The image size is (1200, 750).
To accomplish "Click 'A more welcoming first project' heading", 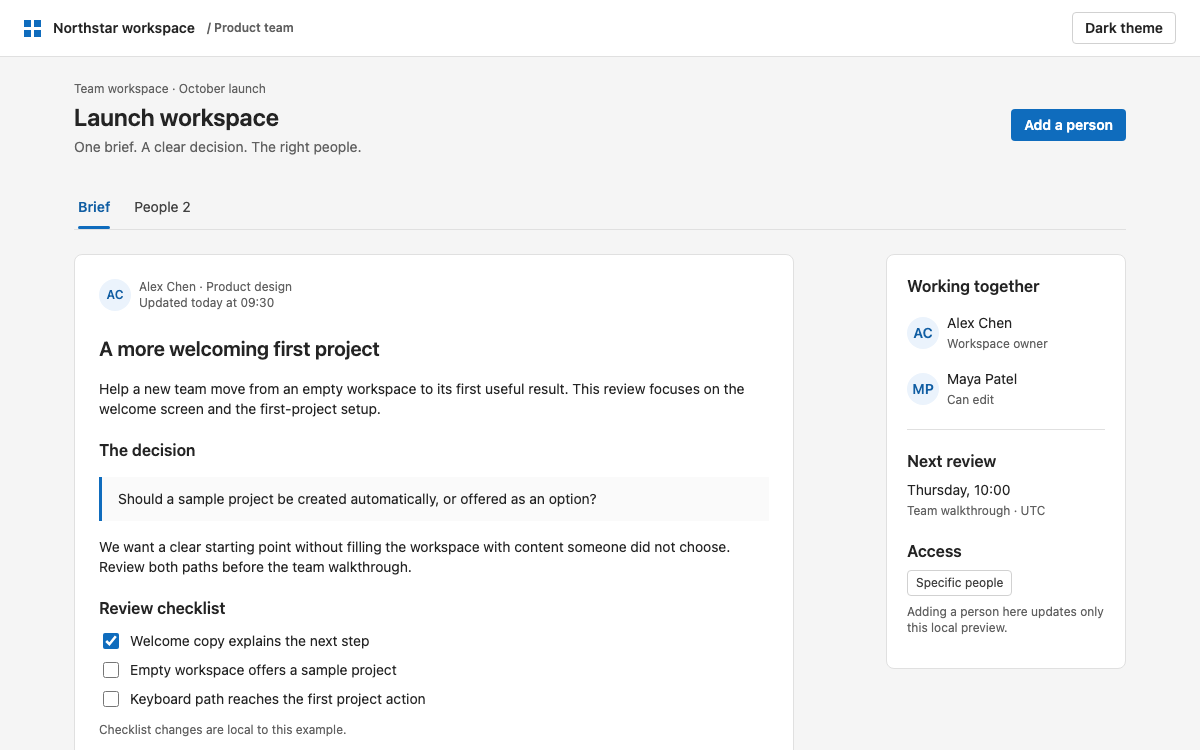I will tap(239, 349).
